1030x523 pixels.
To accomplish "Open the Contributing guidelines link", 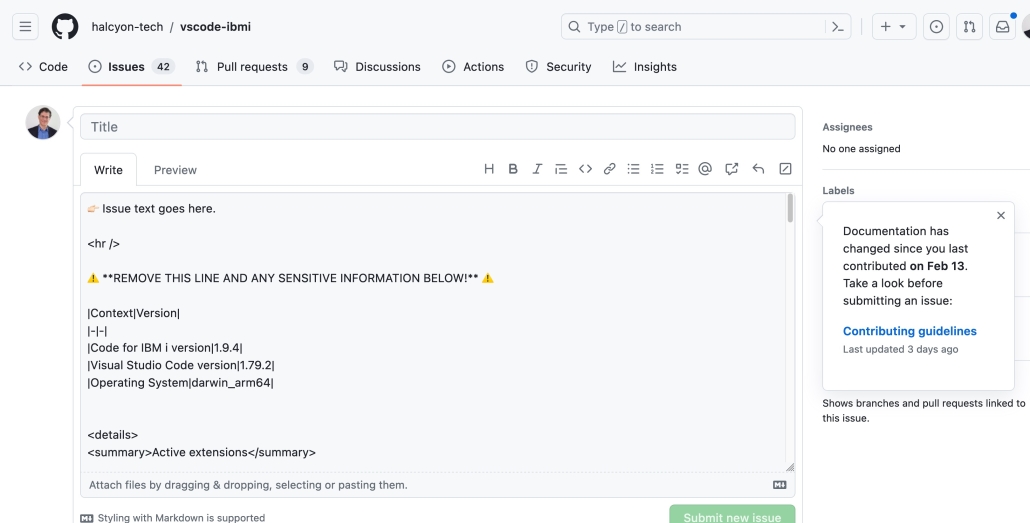I will point(910,331).
